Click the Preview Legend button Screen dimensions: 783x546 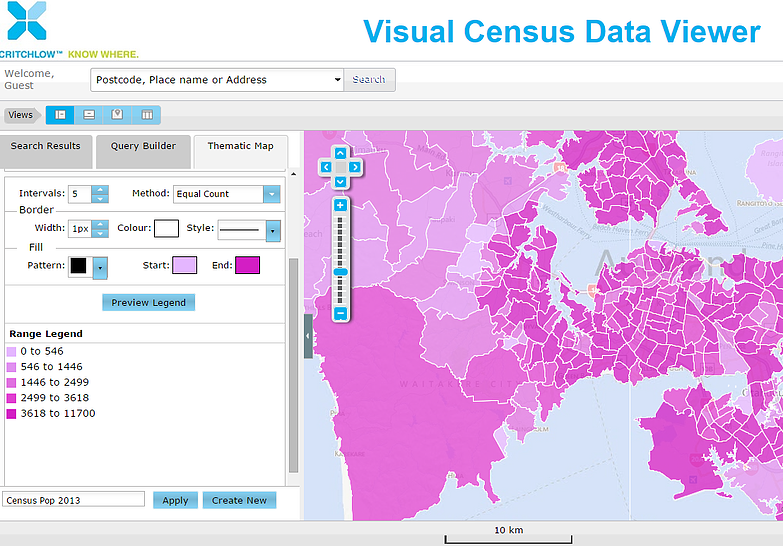click(148, 303)
